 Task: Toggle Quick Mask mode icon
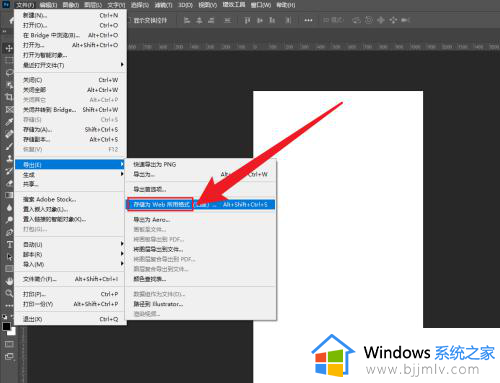point(9,344)
